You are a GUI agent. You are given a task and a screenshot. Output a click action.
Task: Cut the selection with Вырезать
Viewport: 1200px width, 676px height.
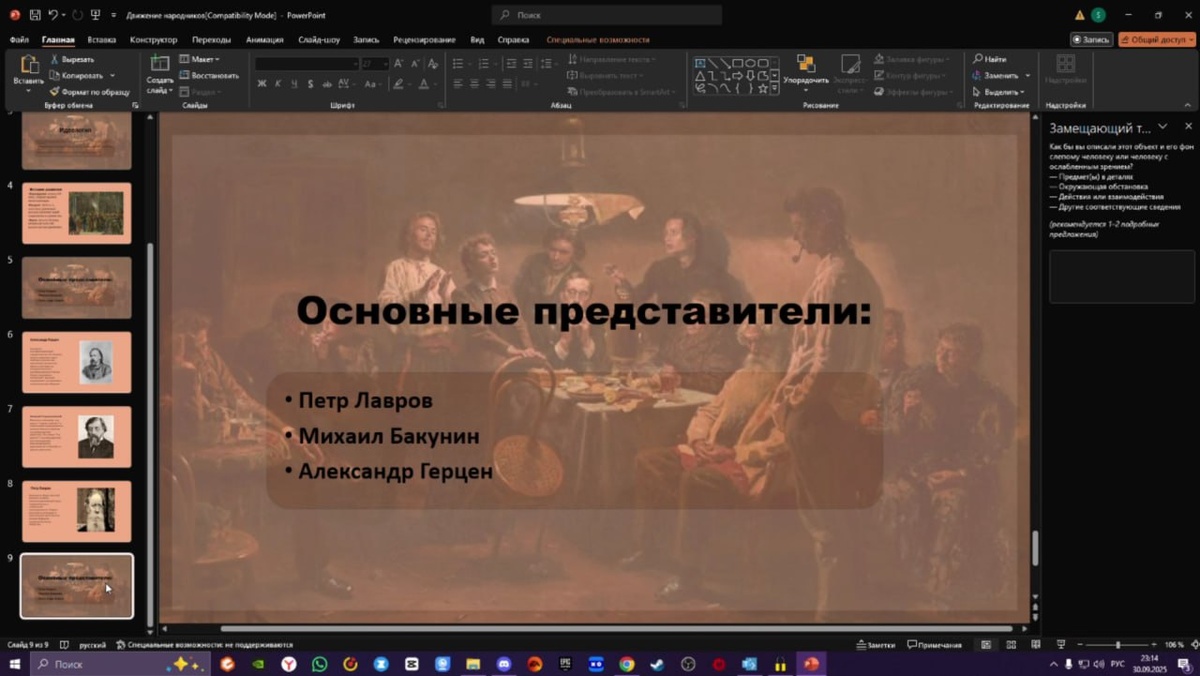click(x=72, y=60)
